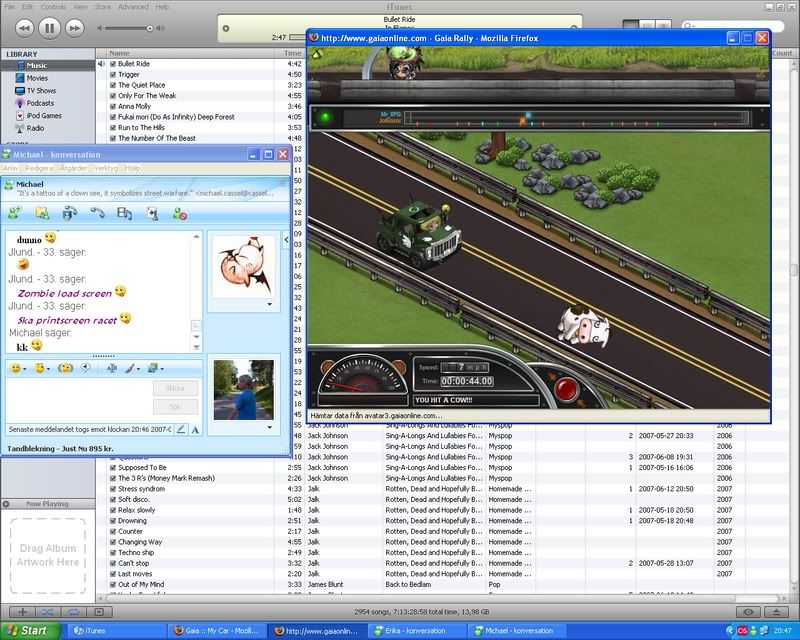Open the iTunes File menu

pyautogui.click(x=10, y=7)
